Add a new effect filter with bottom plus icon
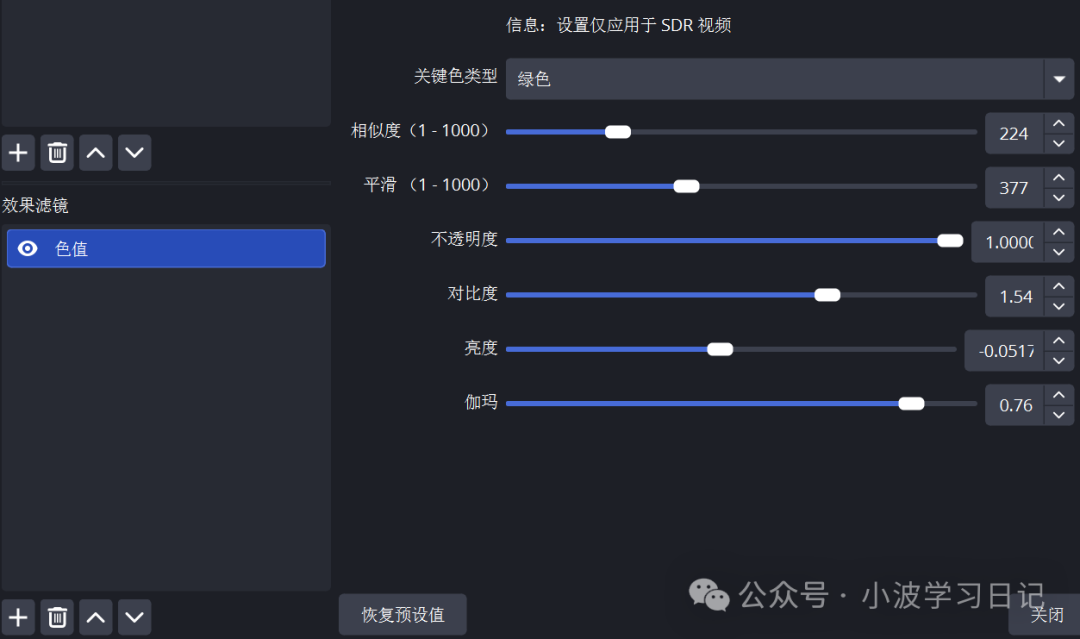The width and height of the screenshot is (1080, 639). 18,617
